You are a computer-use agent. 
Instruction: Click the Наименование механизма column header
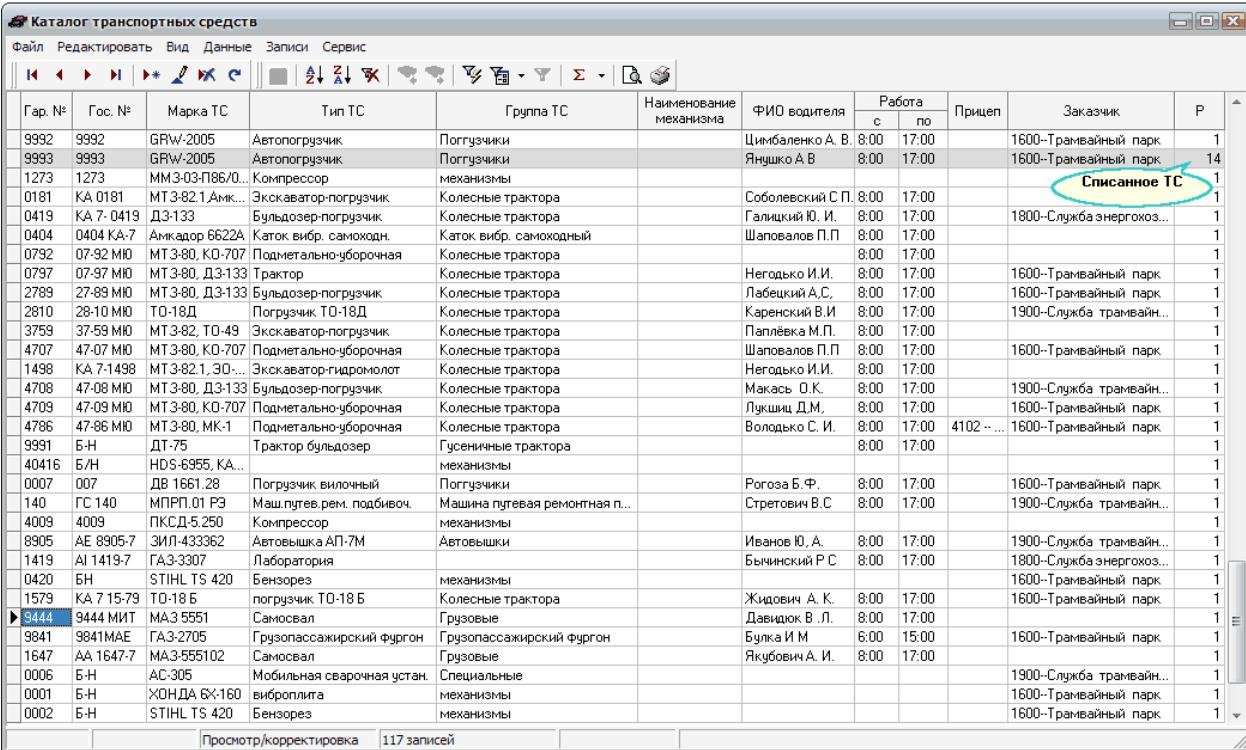click(689, 112)
